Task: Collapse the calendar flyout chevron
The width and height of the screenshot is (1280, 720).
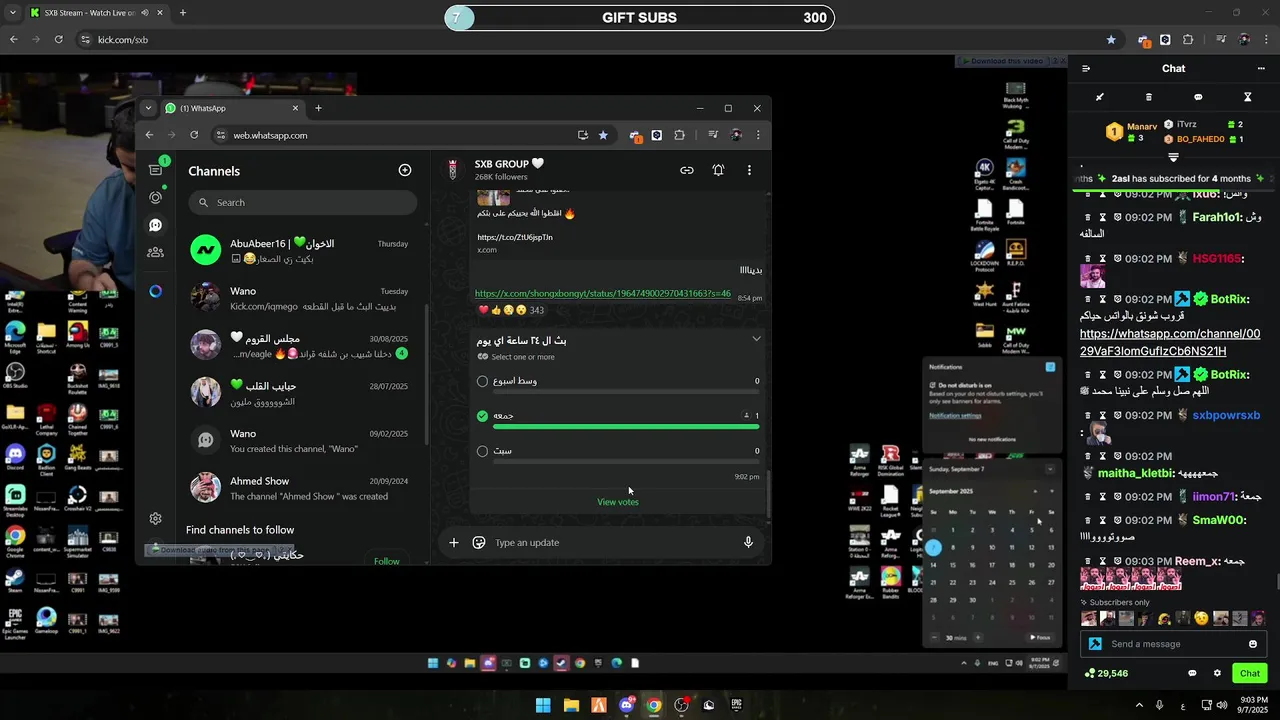Action: tap(1049, 469)
